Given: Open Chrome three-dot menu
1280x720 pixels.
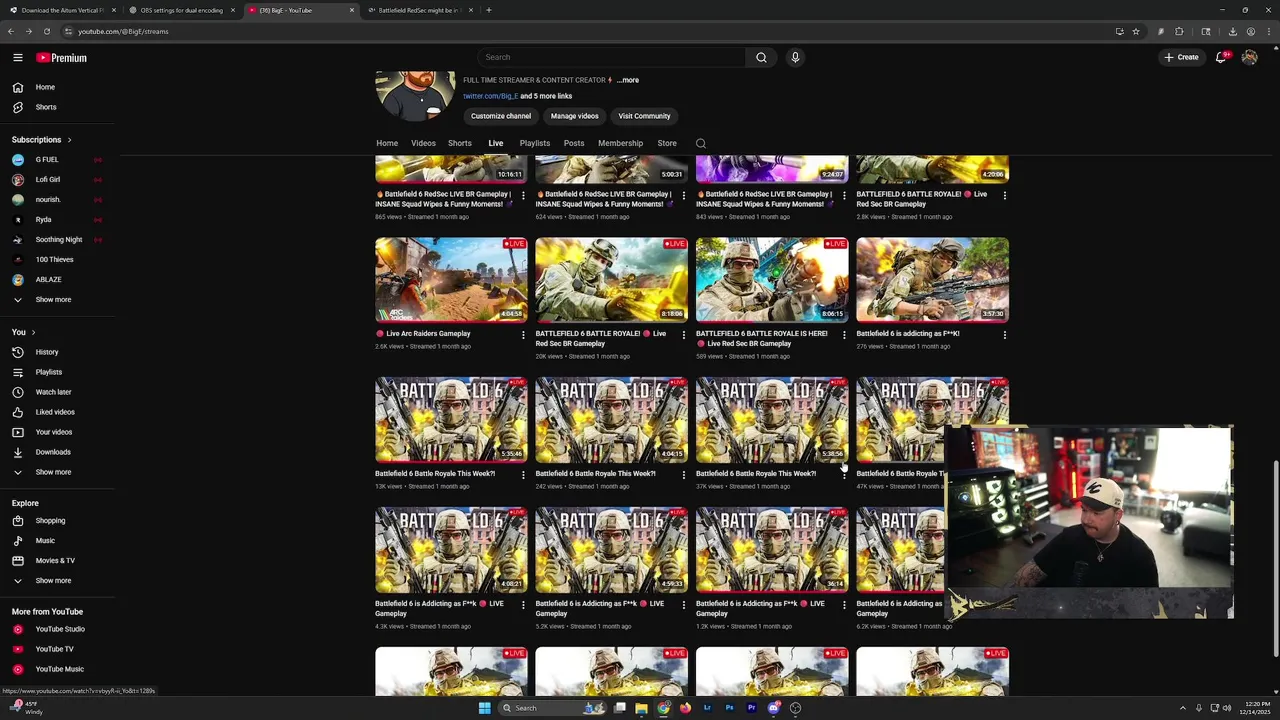Looking at the screenshot, I should click(1268, 31).
